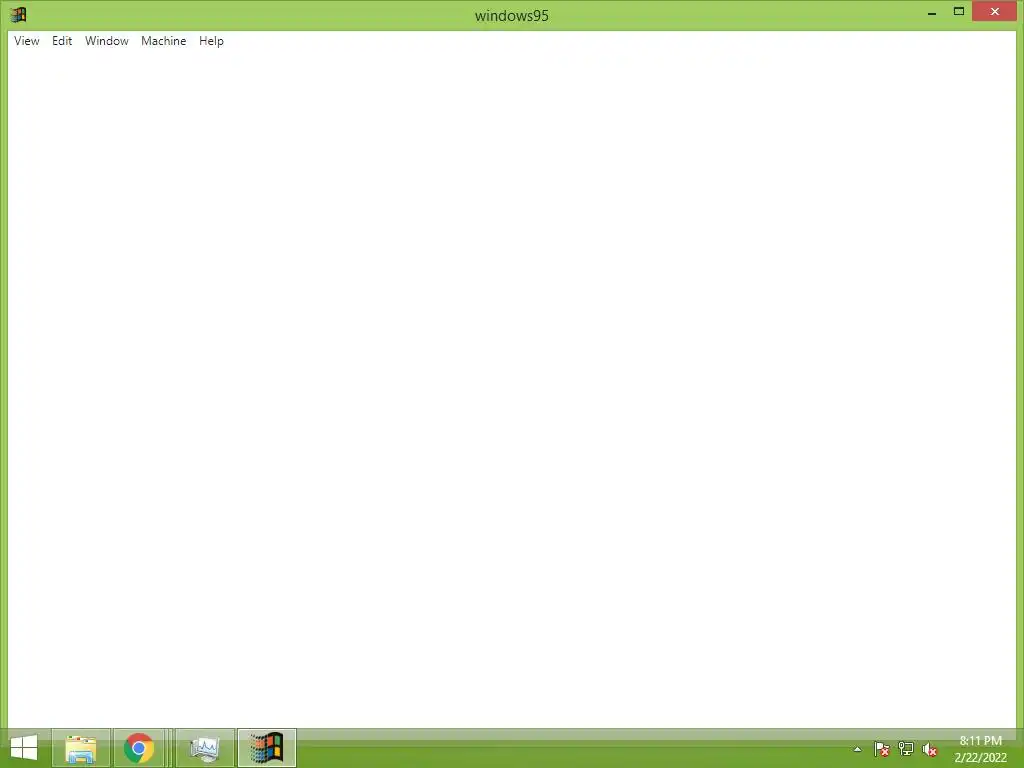
Task: Click the windows95 app icon in title bar
Action: (x=18, y=14)
